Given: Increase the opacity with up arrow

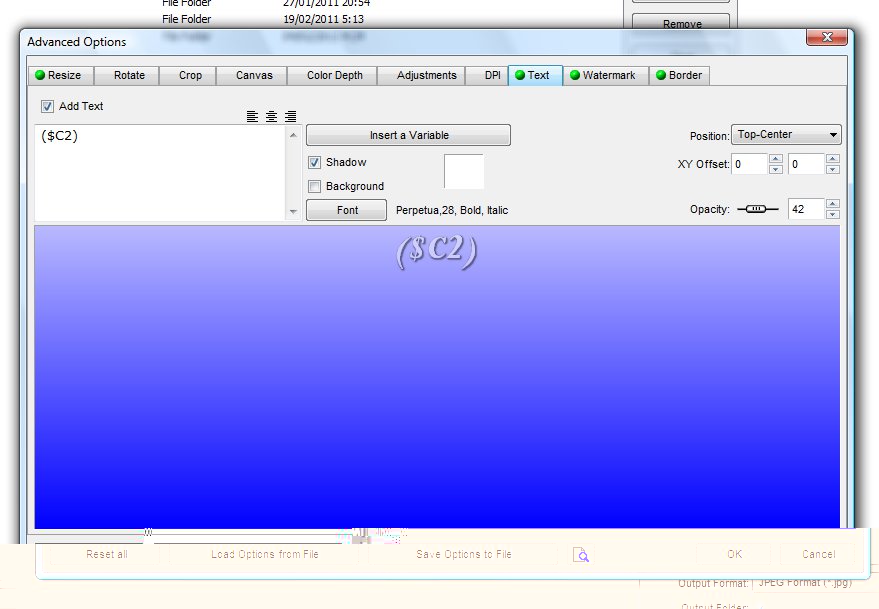Looking at the screenshot, I should [x=832, y=204].
